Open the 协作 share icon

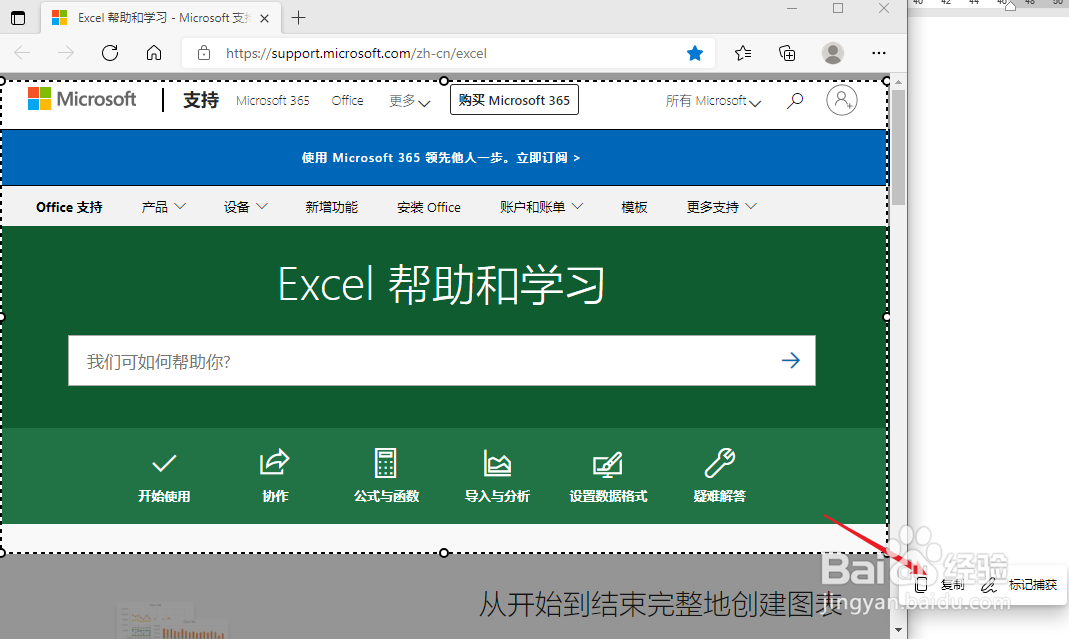click(275, 462)
